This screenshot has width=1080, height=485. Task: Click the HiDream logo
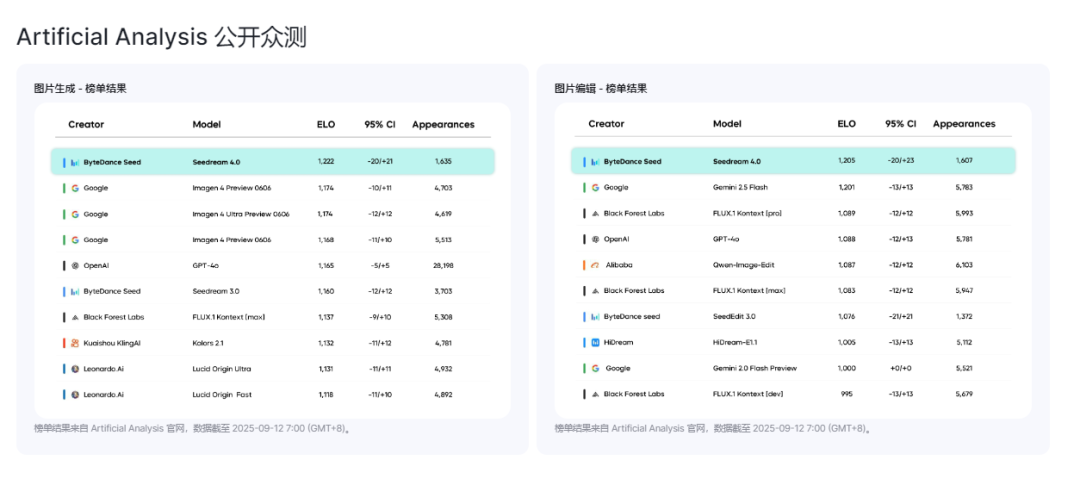coord(595,342)
